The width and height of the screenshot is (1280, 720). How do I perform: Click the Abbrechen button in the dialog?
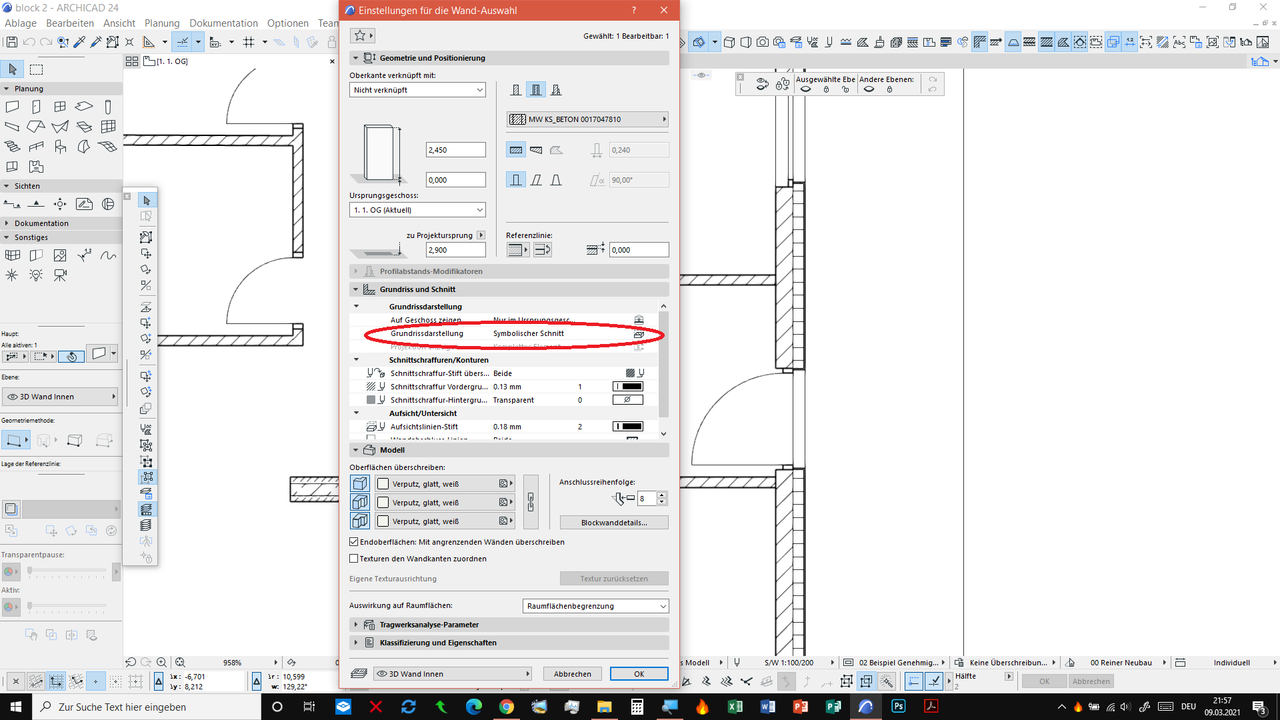click(573, 674)
